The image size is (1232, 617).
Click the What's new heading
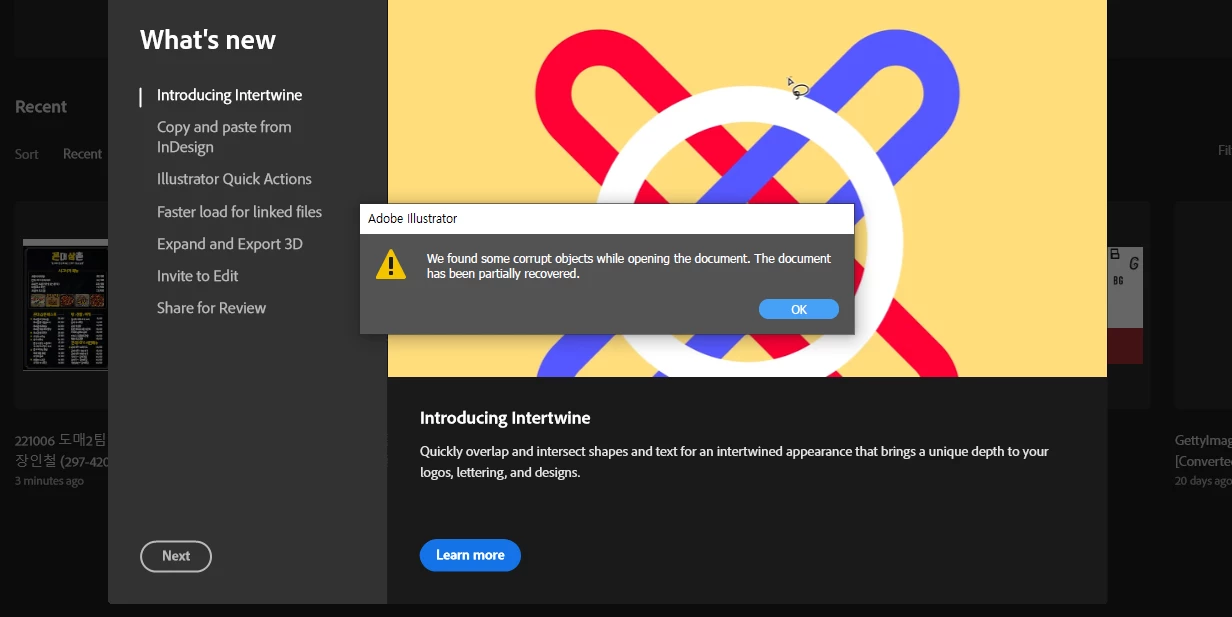pos(208,40)
